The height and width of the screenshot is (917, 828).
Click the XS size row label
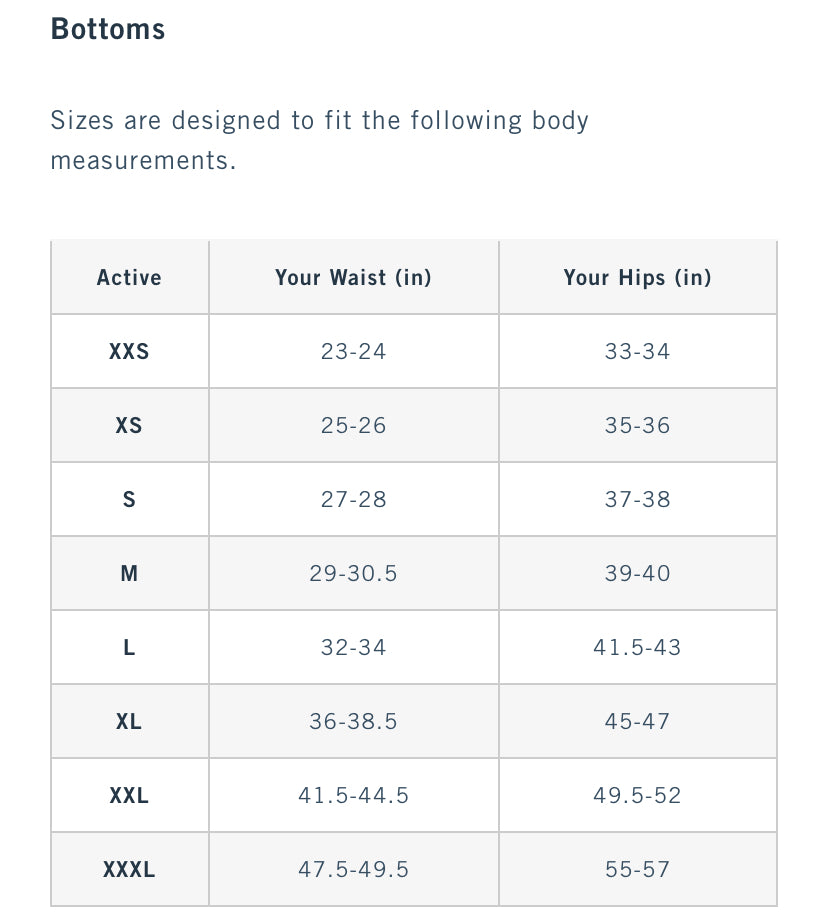pos(129,426)
